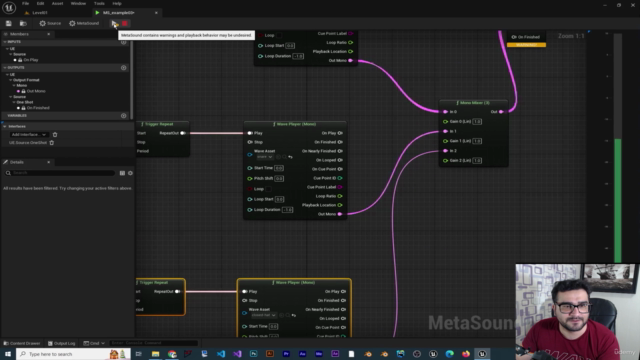This screenshot has height=360, width=640.
Task: Collapse the Interfaces section
Action: point(5,127)
